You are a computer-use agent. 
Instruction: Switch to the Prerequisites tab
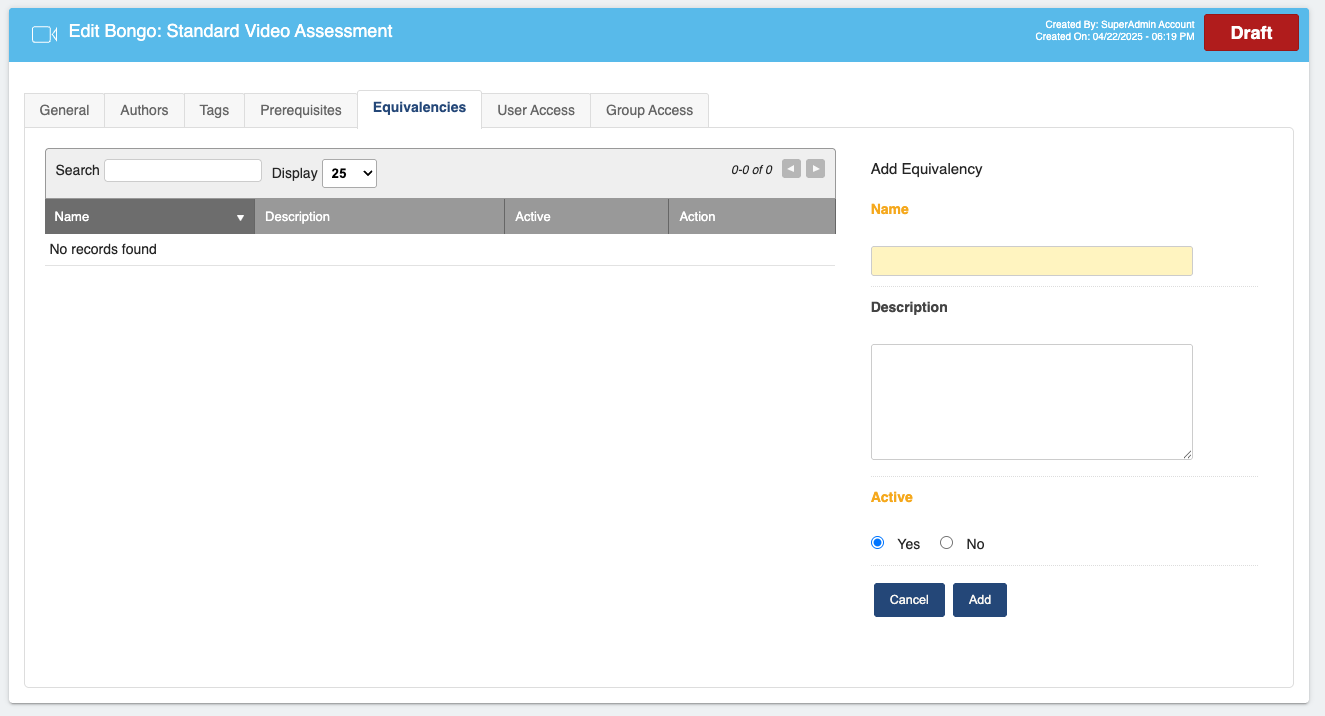click(301, 110)
